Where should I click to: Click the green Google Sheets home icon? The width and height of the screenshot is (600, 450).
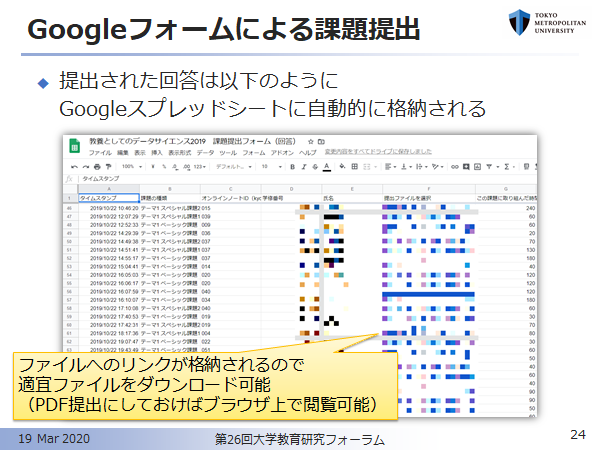point(74,146)
